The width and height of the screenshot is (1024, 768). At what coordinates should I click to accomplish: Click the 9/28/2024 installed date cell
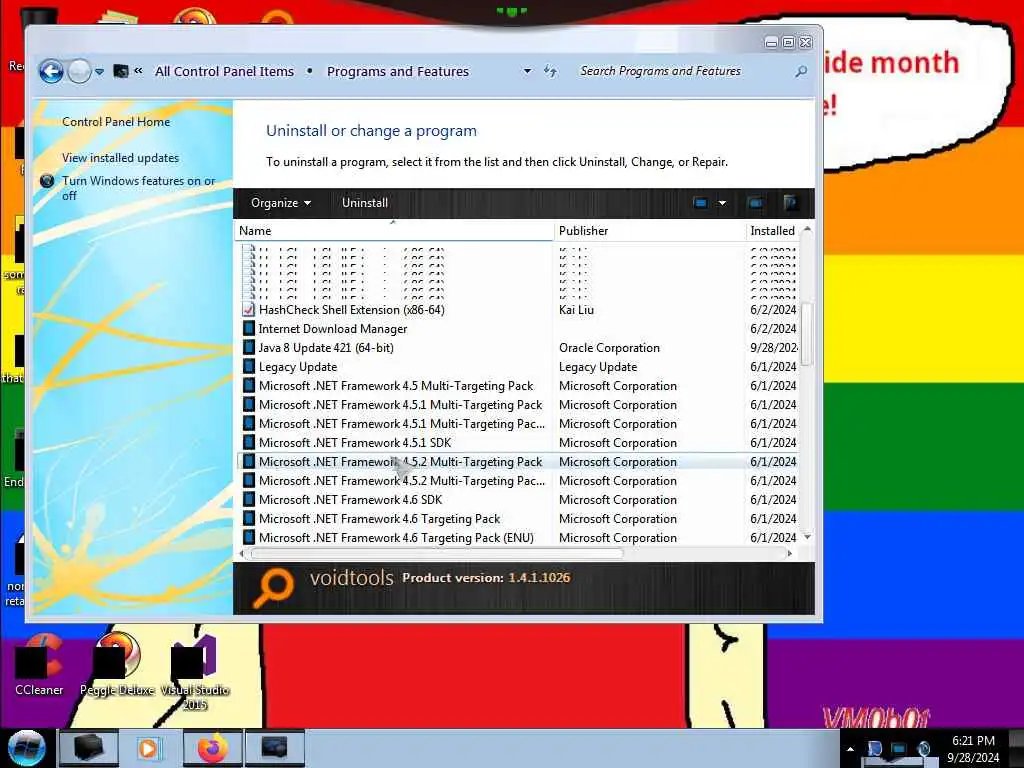(x=773, y=347)
